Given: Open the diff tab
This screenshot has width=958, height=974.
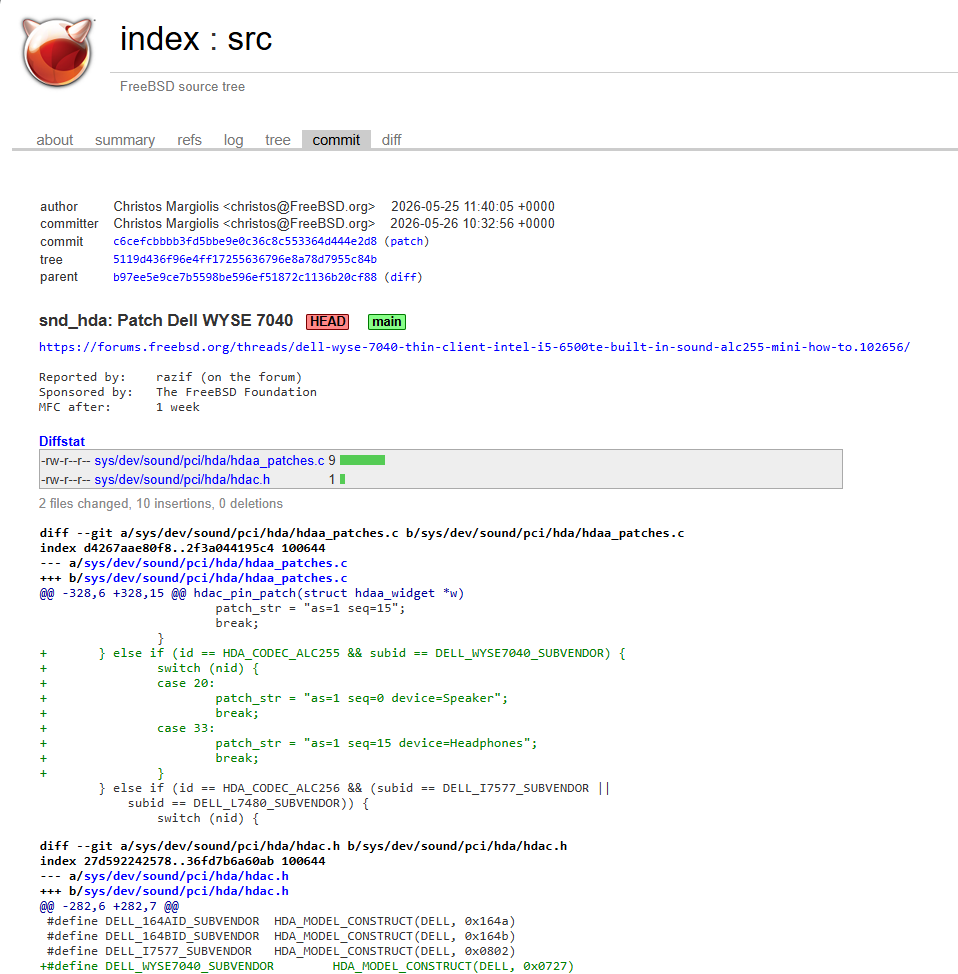Looking at the screenshot, I should click(391, 140).
